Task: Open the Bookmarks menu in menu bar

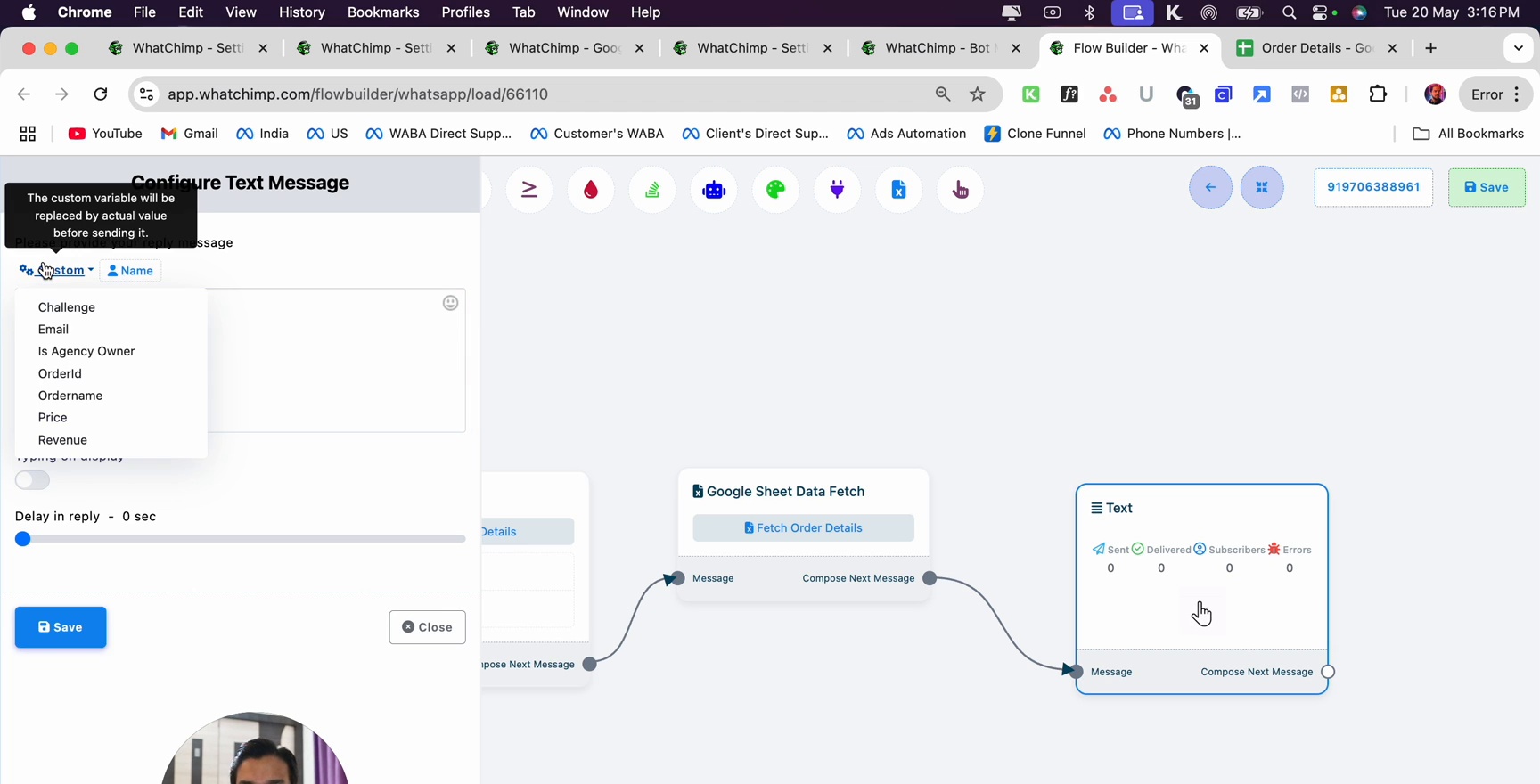Action: click(383, 12)
